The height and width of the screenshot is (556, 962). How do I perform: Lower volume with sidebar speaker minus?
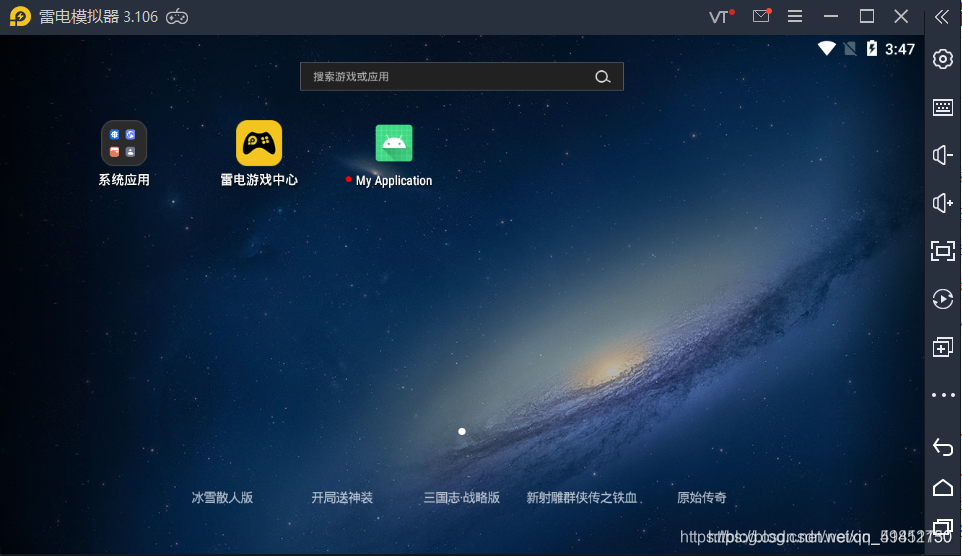coord(943,155)
